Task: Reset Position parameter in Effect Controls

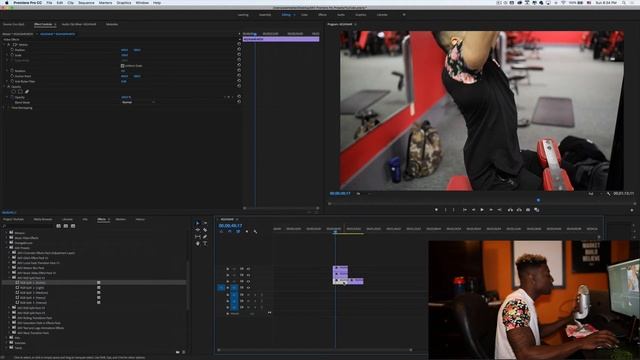Action: click(x=239, y=50)
